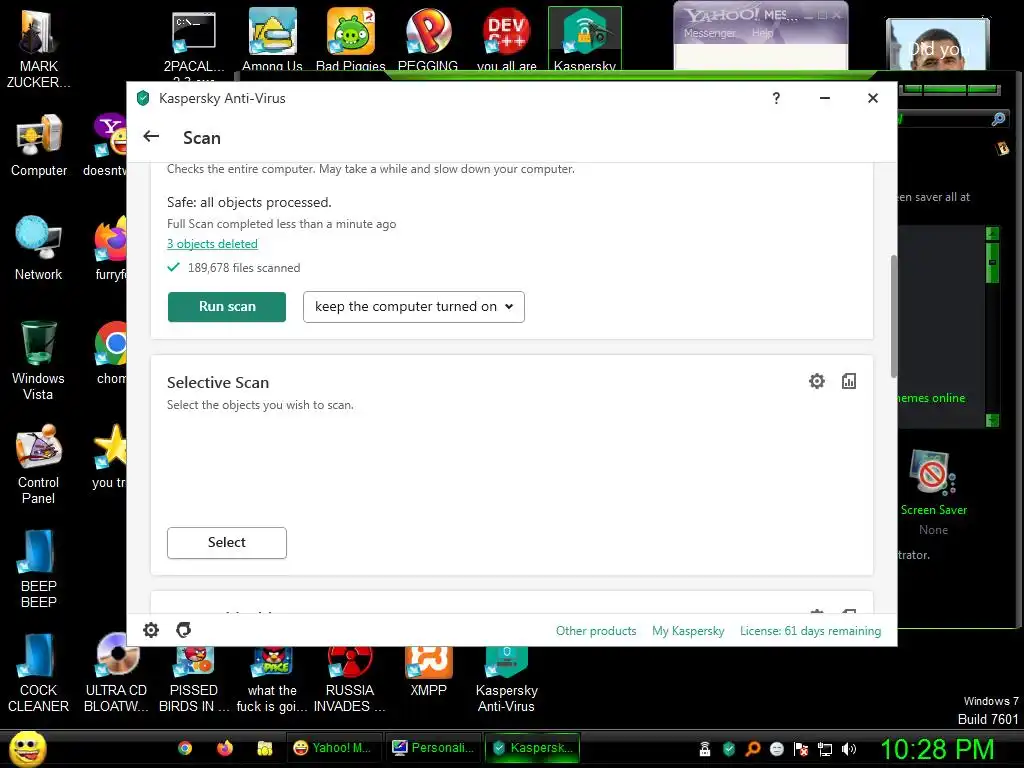Select the Kaspersky shortcut at desktop top
This screenshot has width=1024, height=768.
point(584,39)
